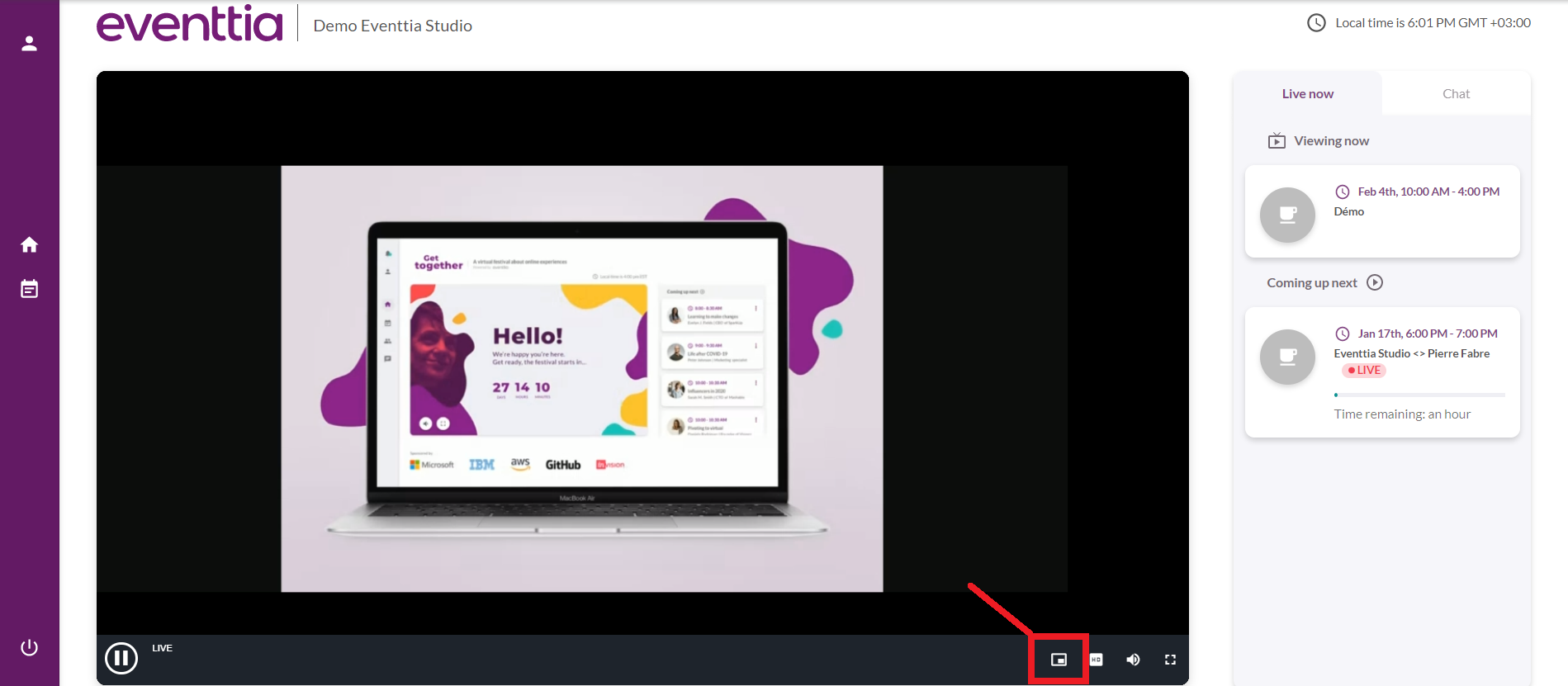Enter fullscreen mode on the video
Screen dimensions: 1568x686
point(1170,660)
